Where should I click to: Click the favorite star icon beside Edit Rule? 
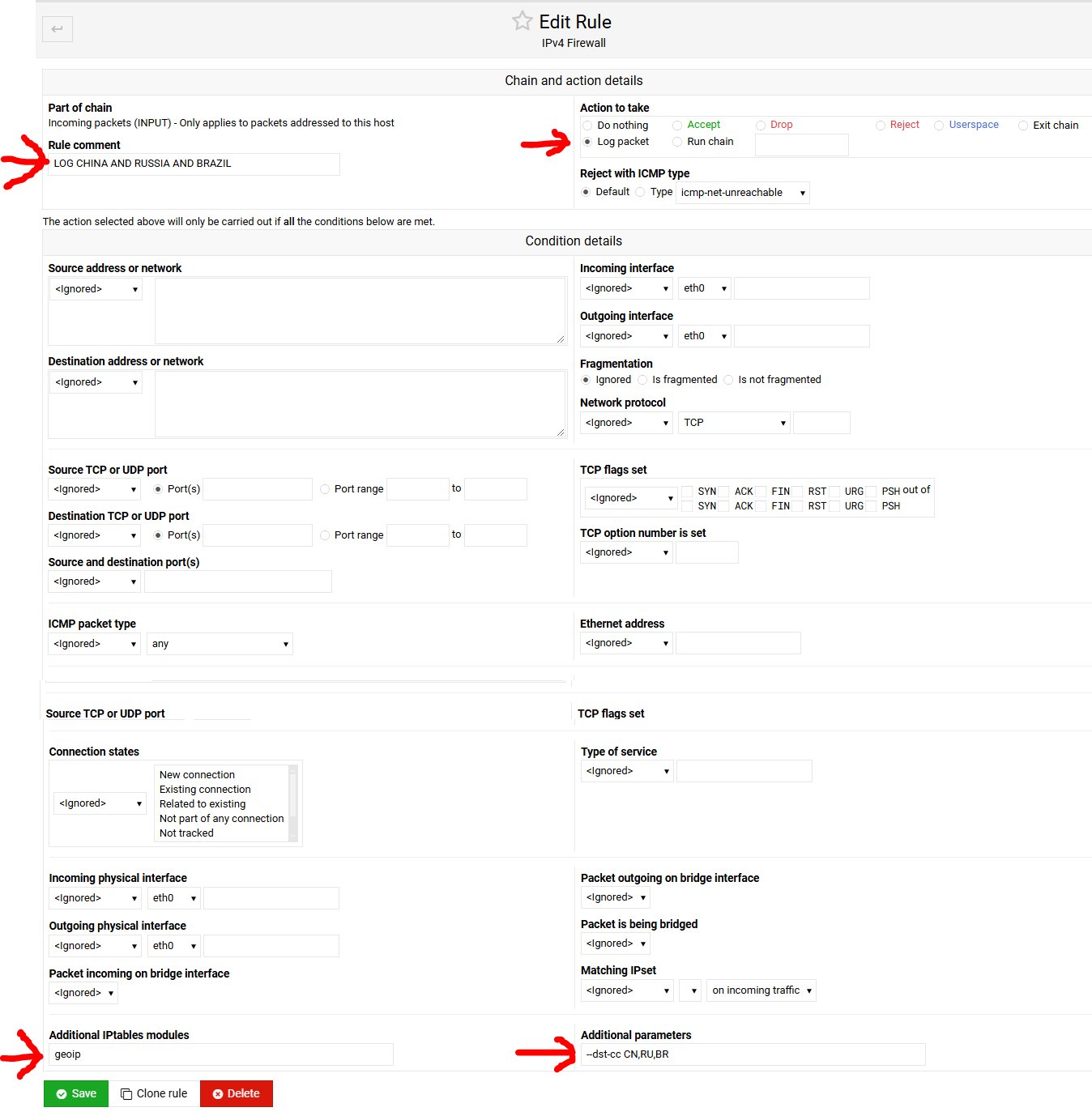click(x=522, y=21)
